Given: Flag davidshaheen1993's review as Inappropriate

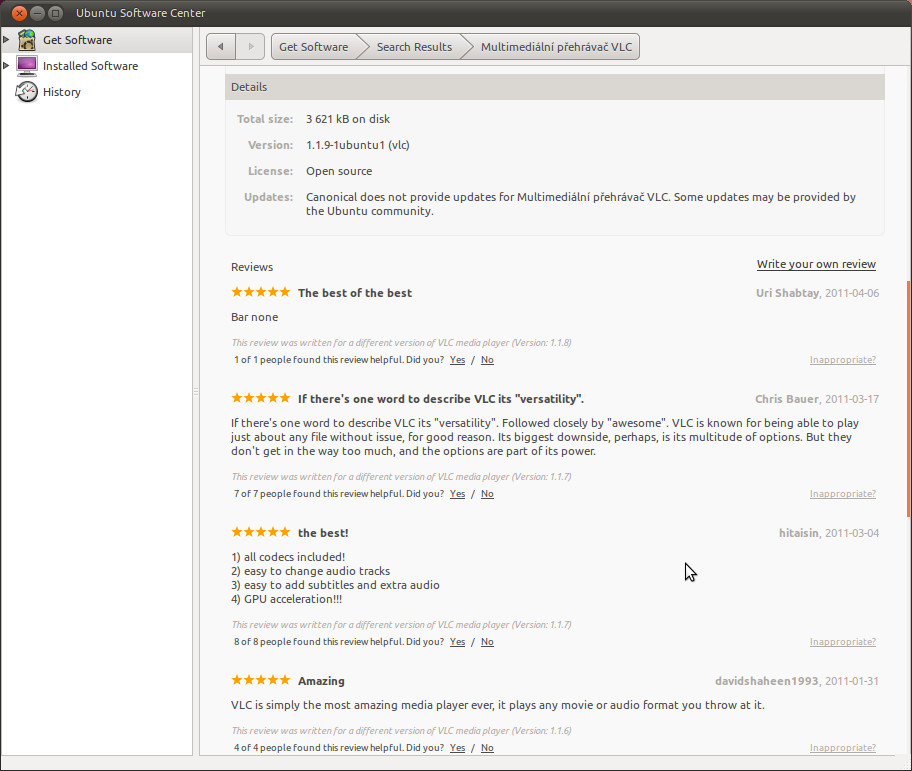Looking at the screenshot, I should pos(843,748).
